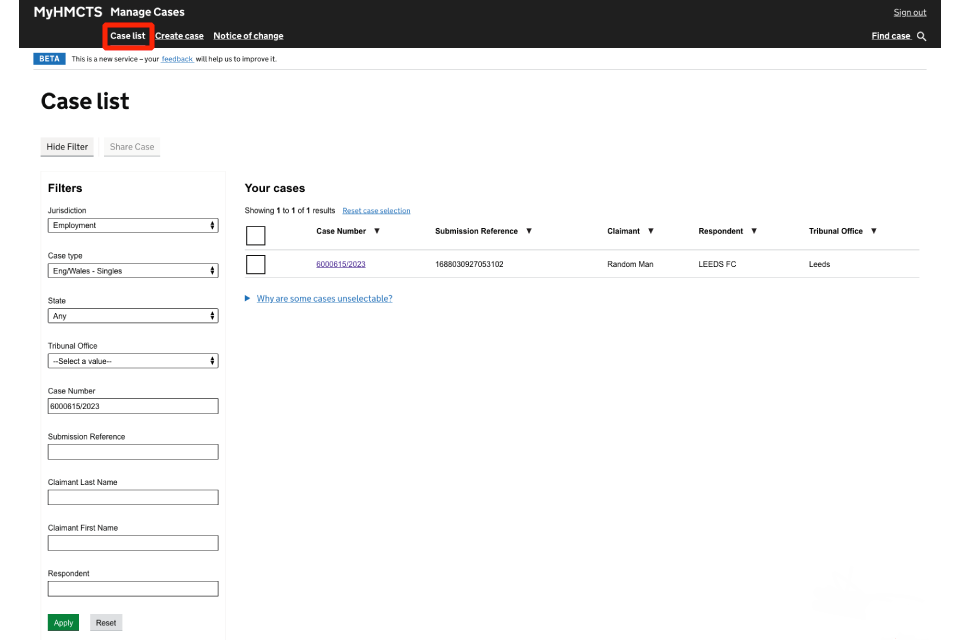Image resolution: width=960 pixels, height=640 pixels.
Task: Click the Find case magnifier icon
Action: click(922, 36)
